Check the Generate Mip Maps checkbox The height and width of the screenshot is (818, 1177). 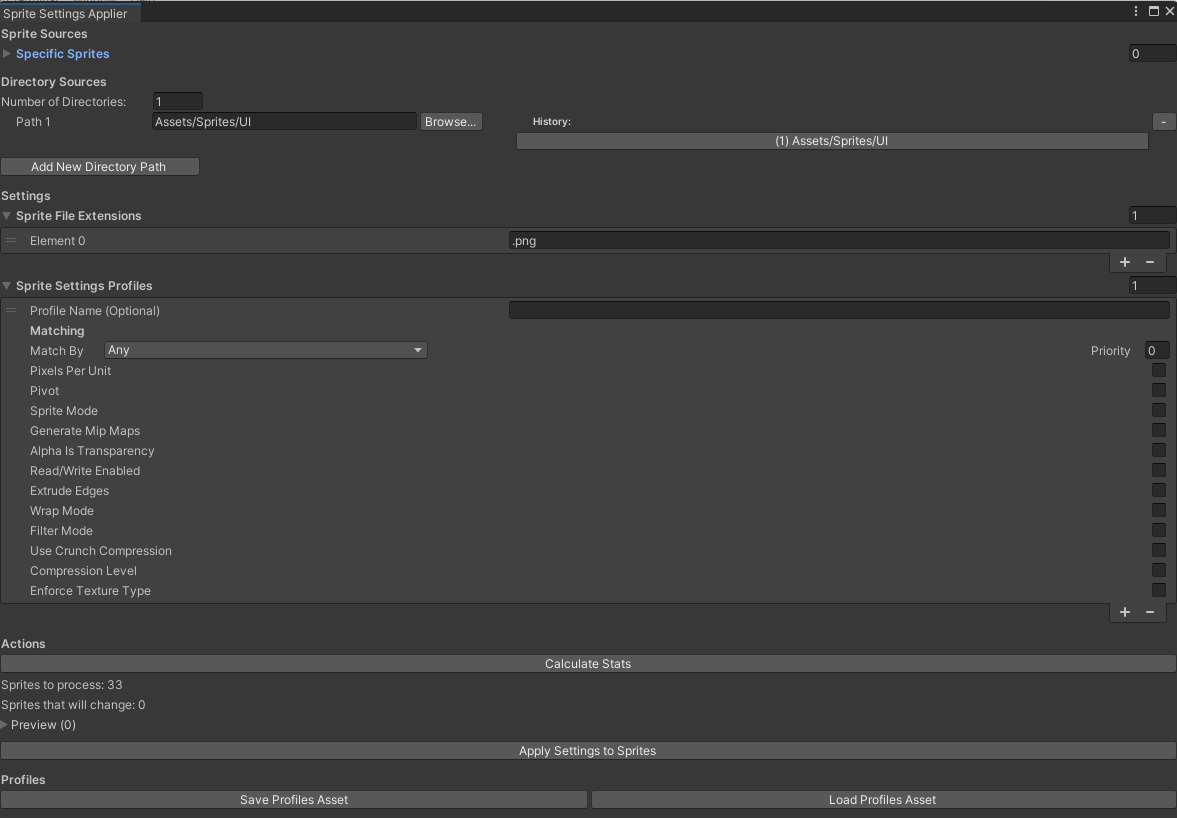(1158, 430)
